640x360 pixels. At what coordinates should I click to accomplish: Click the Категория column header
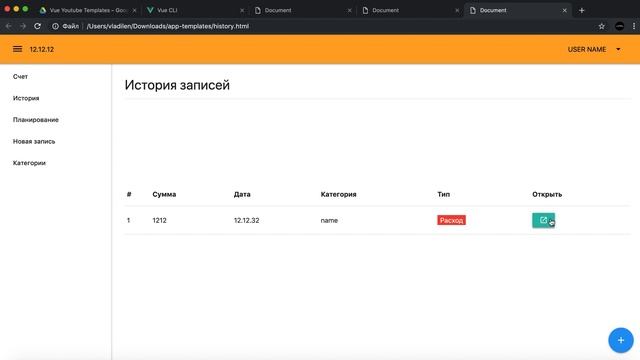click(x=338, y=194)
